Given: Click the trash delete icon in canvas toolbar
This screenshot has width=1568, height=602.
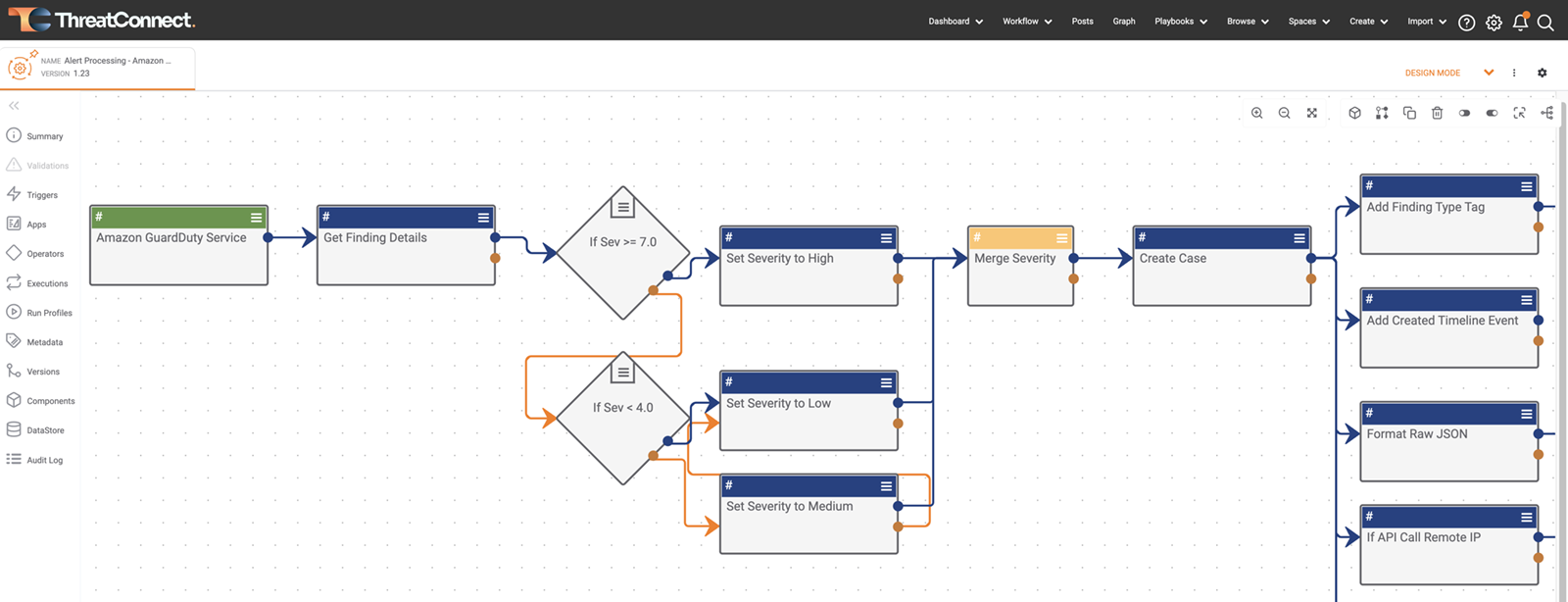Looking at the screenshot, I should (1437, 114).
